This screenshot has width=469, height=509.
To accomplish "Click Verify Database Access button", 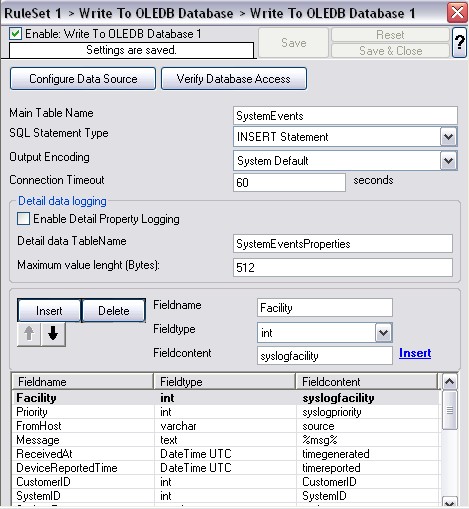I will coord(234,79).
